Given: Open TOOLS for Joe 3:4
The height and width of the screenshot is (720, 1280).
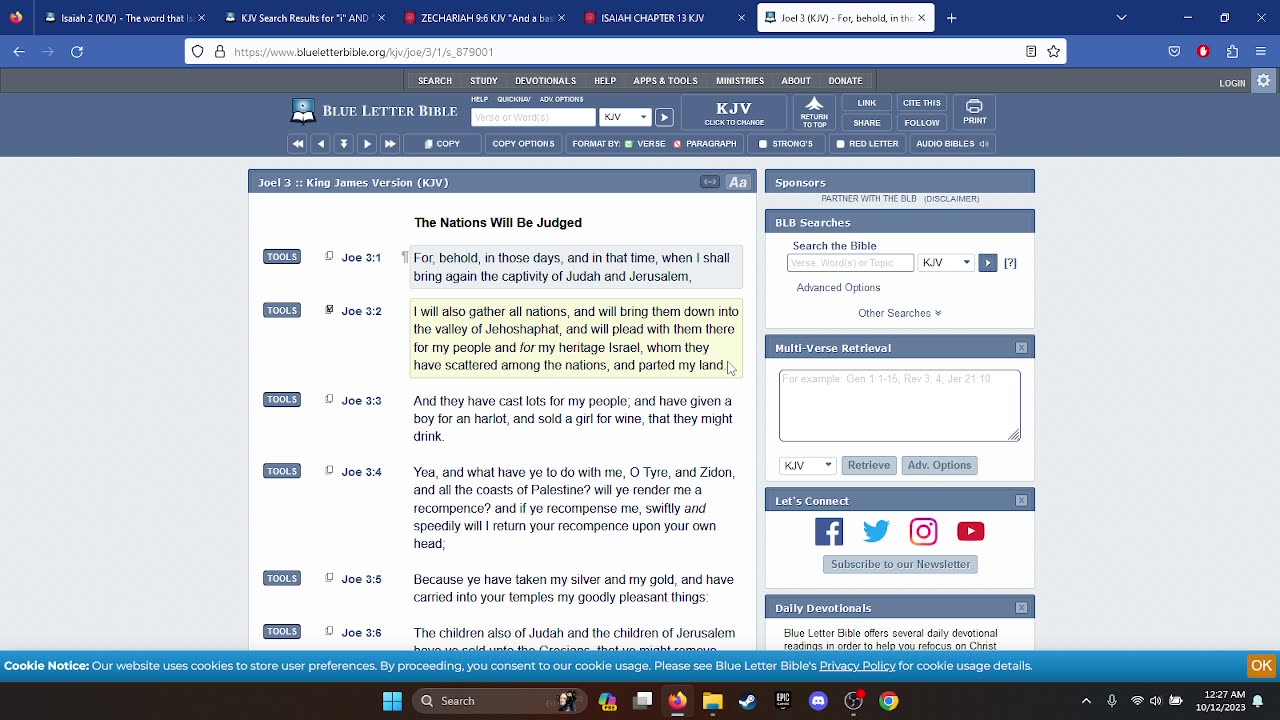Looking at the screenshot, I should (x=282, y=471).
